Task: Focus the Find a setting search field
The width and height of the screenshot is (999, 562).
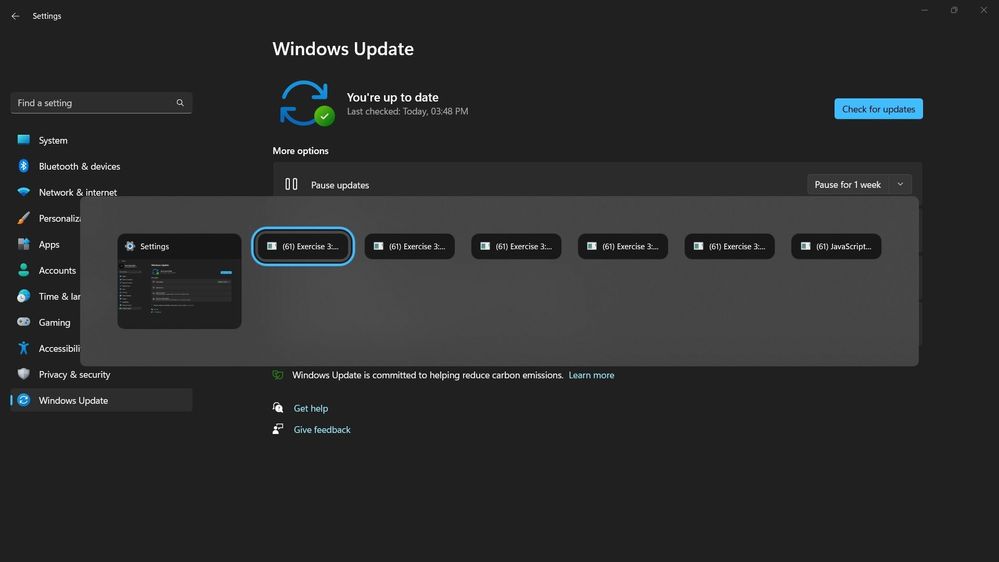Action: tap(101, 103)
